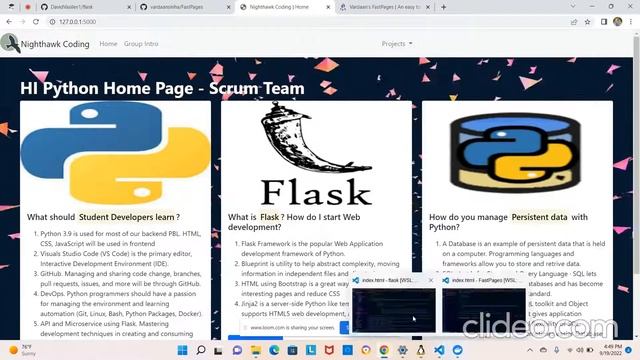This screenshot has width=640, height=360.
Task: Open Microsoft Store from the taskbar
Action: 292,350
